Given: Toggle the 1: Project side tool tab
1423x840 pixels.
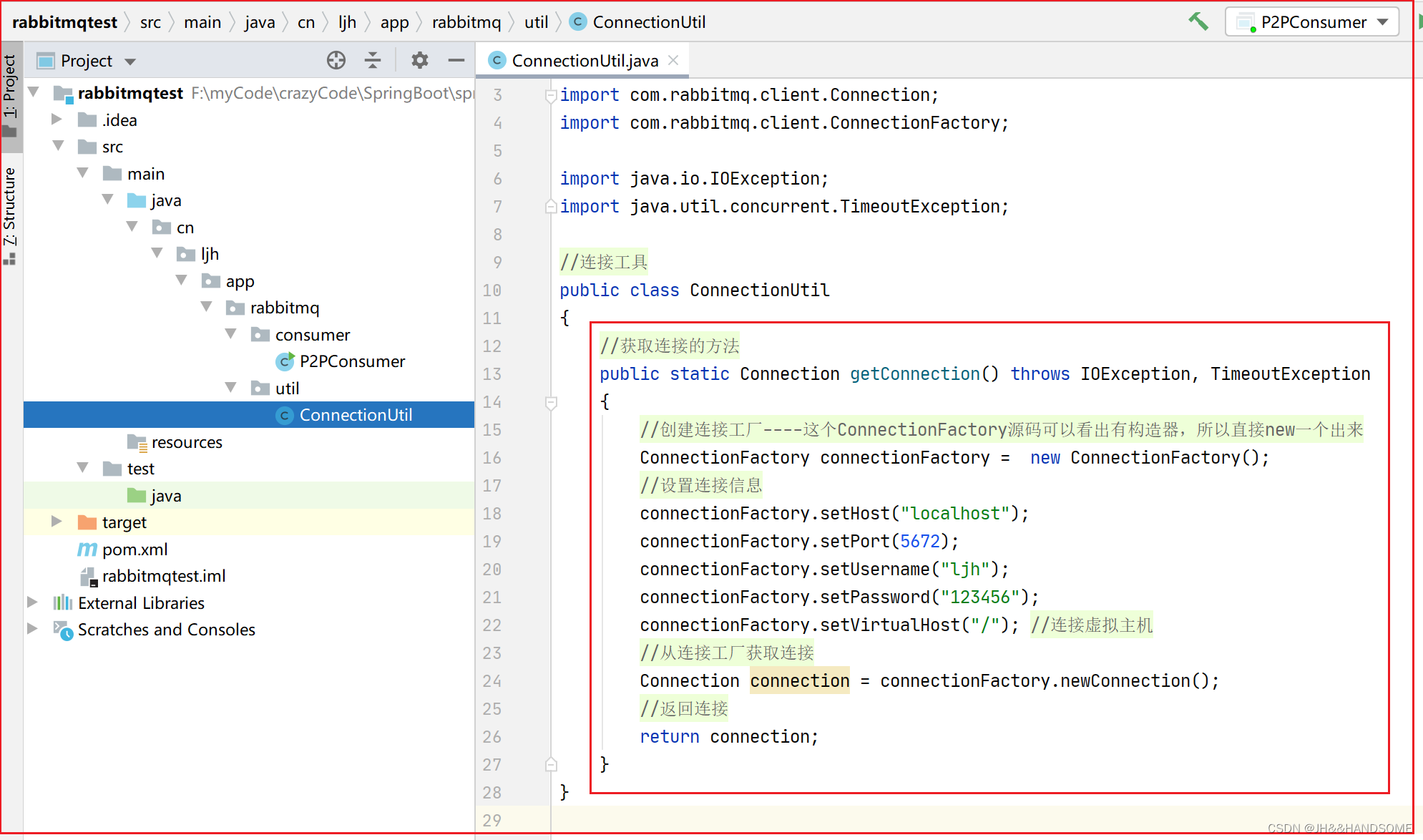Looking at the screenshot, I should [x=10, y=96].
